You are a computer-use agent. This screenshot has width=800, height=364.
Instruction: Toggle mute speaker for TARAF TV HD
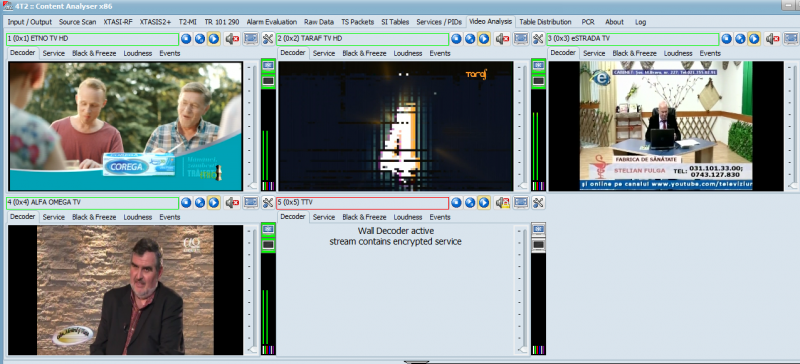click(x=503, y=39)
